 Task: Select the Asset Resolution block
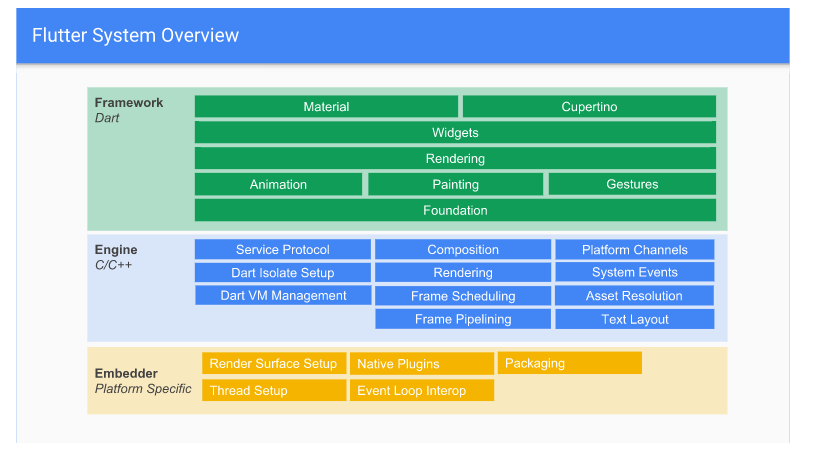click(635, 296)
